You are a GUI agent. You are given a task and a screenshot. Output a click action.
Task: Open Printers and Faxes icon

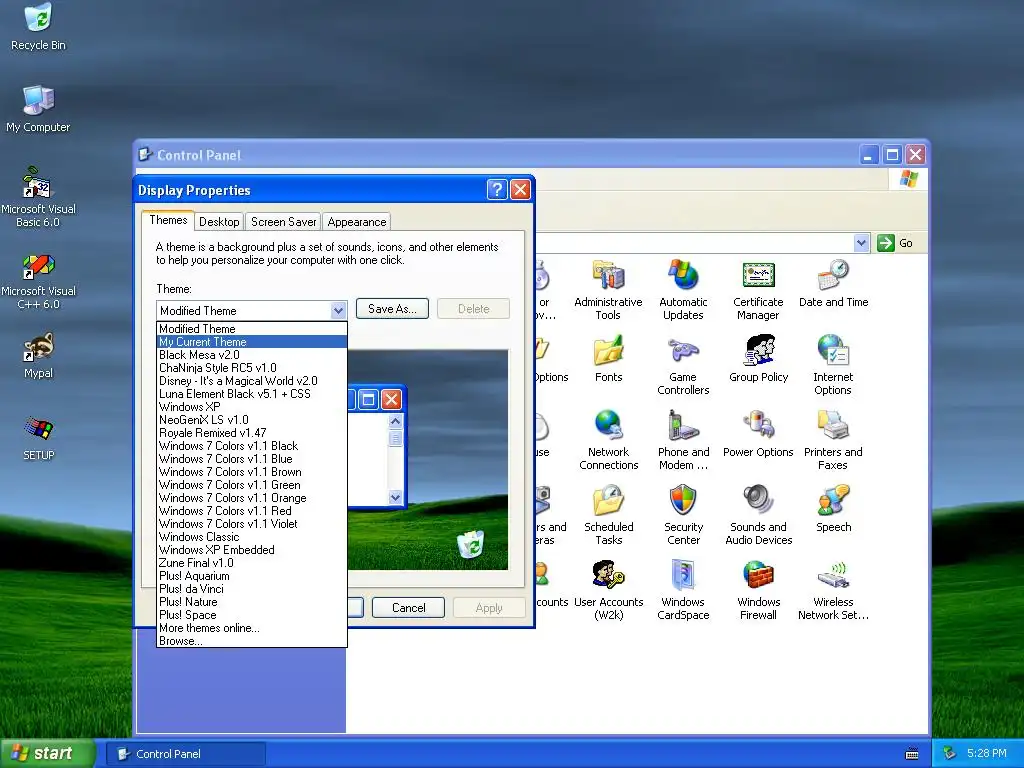coord(833,440)
